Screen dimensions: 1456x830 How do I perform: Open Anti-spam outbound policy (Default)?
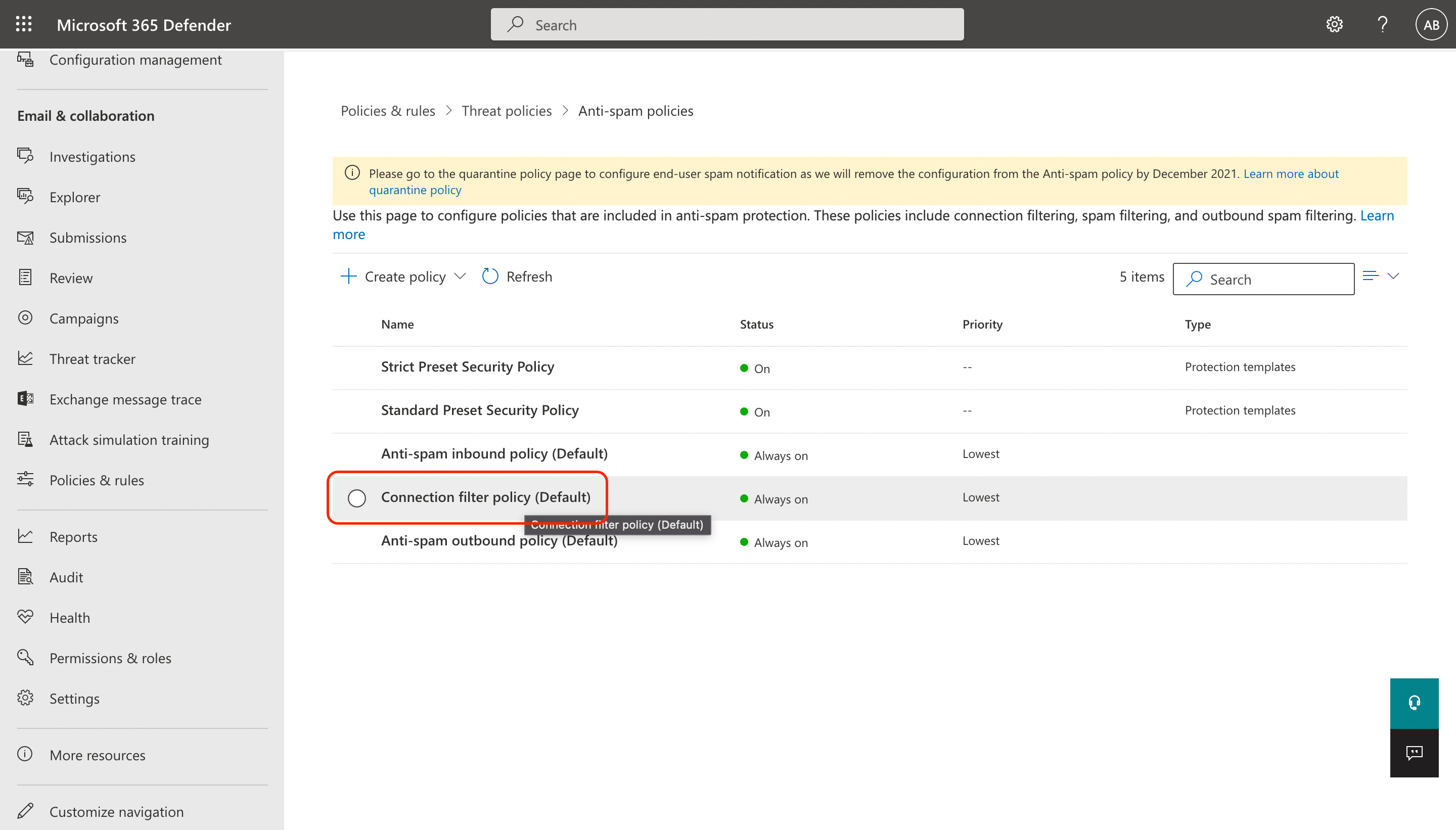(x=499, y=540)
